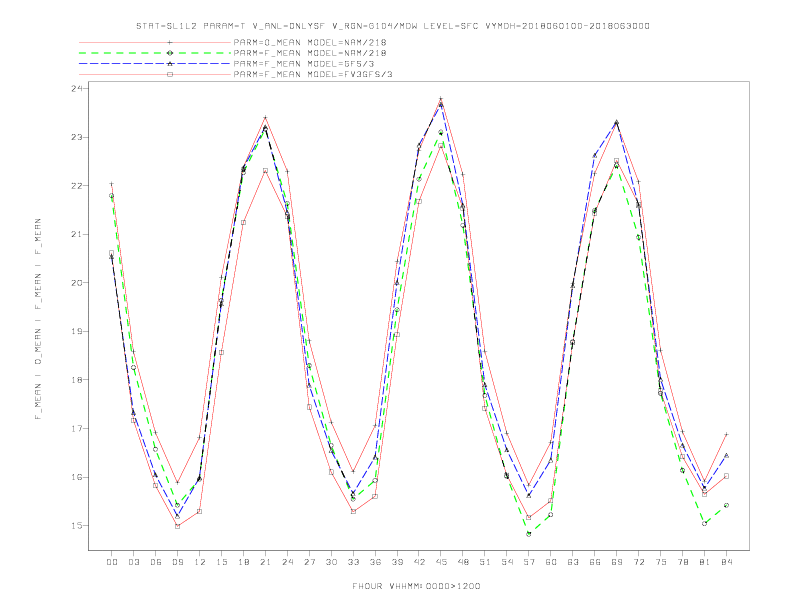Viewport: 792px width, 612px height.
Task: Click the x-axis label FHOUR VHHMM:0000>1200
Action: [416, 586]
